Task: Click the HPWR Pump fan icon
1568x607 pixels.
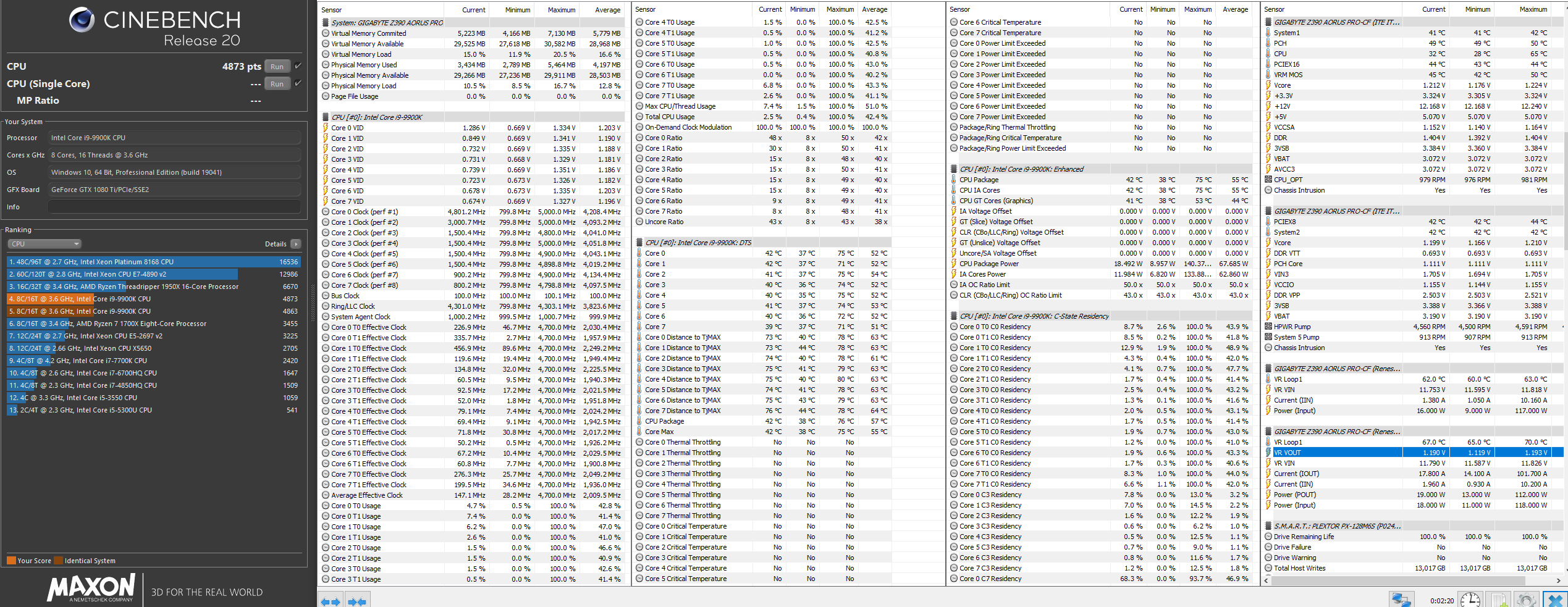Action: tap(1268, 327)
